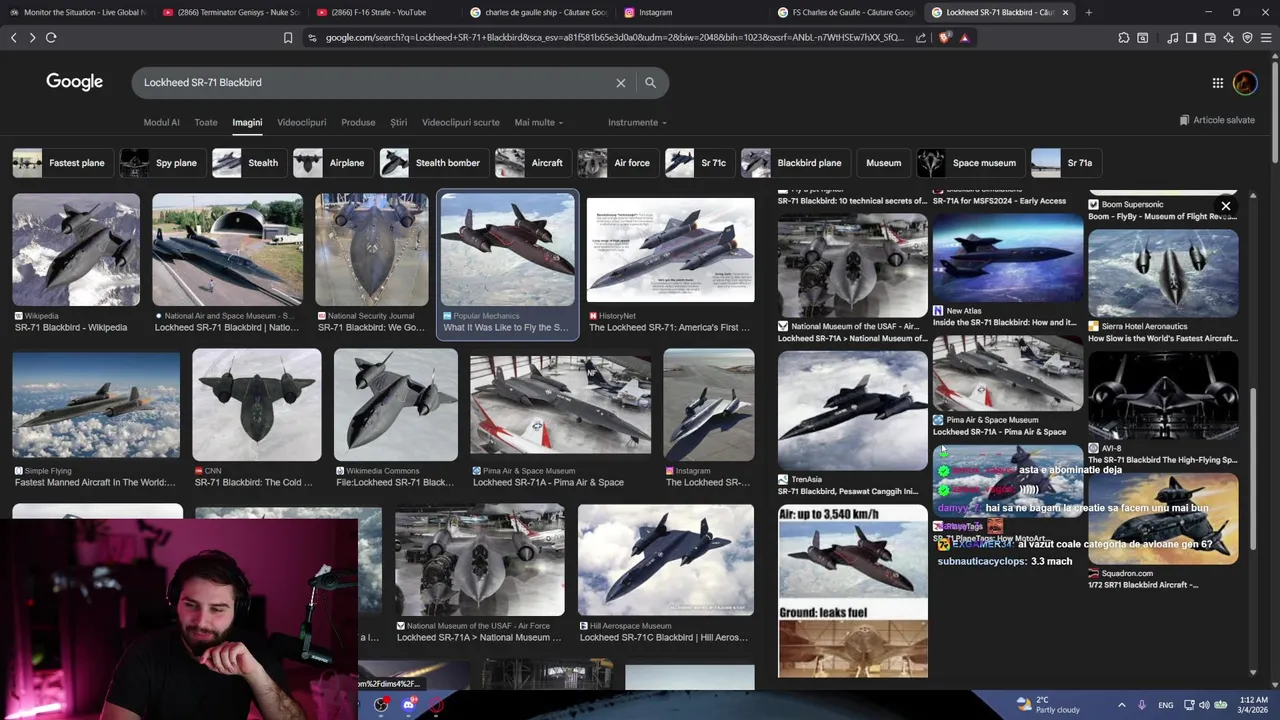Open the HistoryNet SR-71 diagram image
1280x720 pixels.
pyautogui.click(x=671, y=250)
